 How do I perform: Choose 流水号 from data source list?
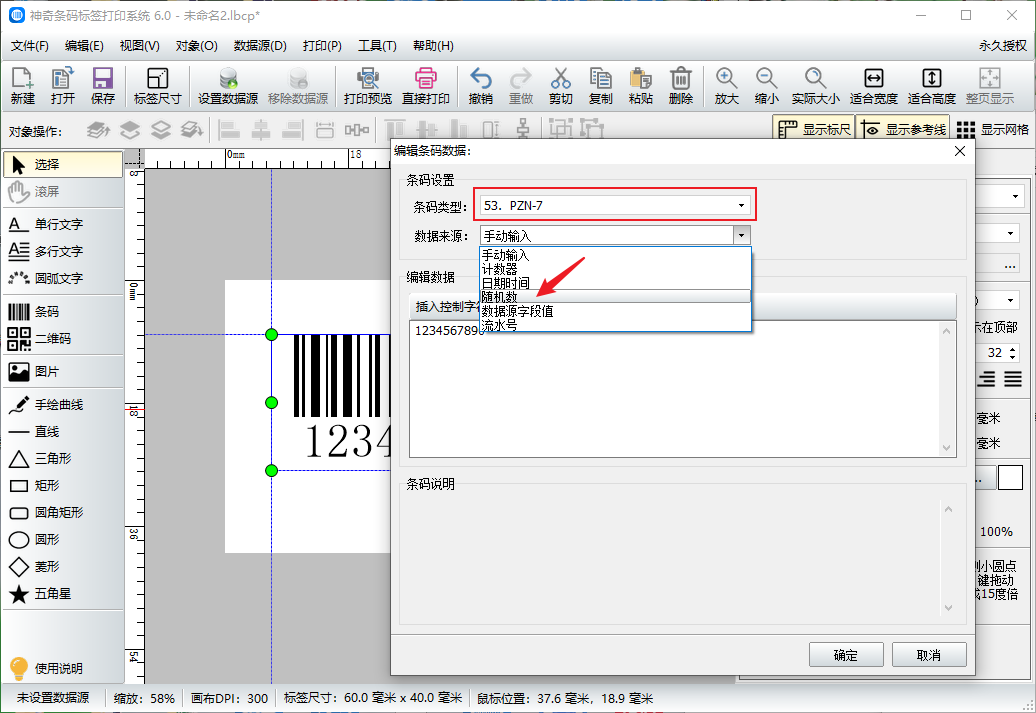615,324
